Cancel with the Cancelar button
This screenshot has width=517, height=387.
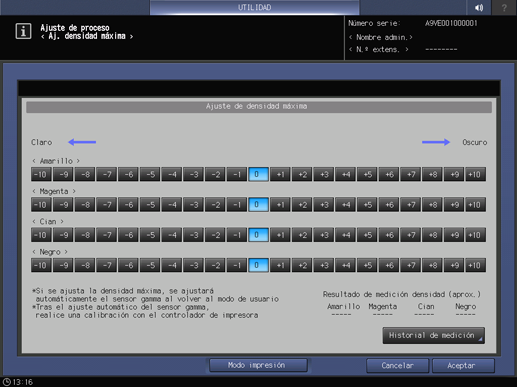pyautogui.click(x=398, y=366)
